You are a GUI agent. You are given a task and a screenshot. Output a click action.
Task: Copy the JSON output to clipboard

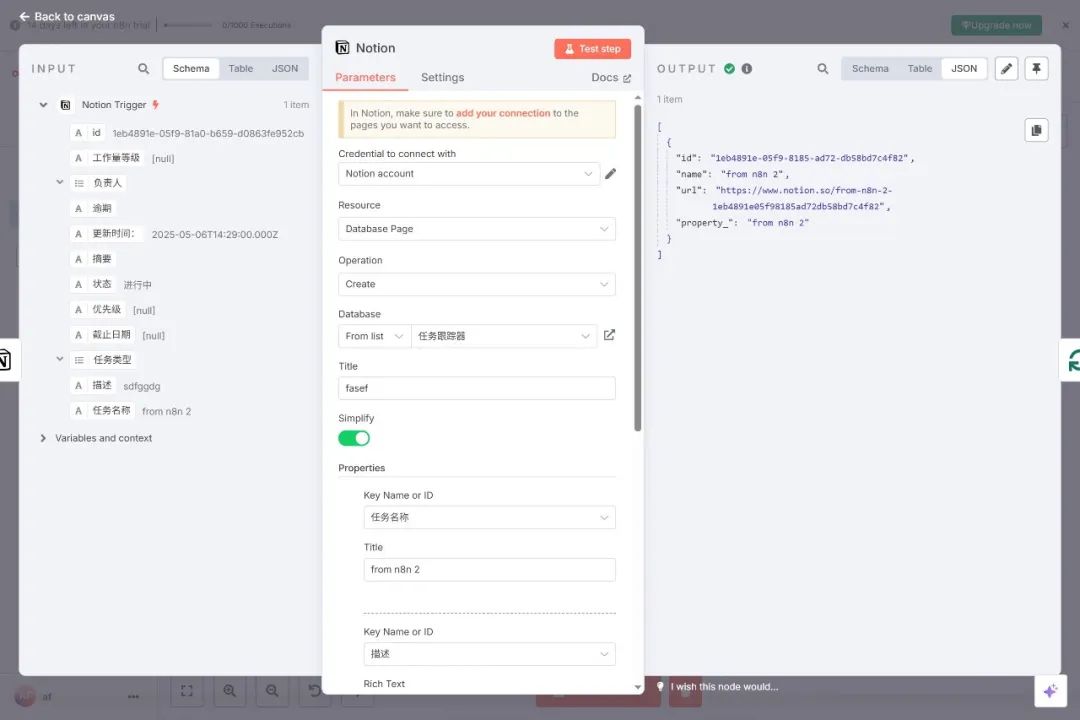[1036, 130]
